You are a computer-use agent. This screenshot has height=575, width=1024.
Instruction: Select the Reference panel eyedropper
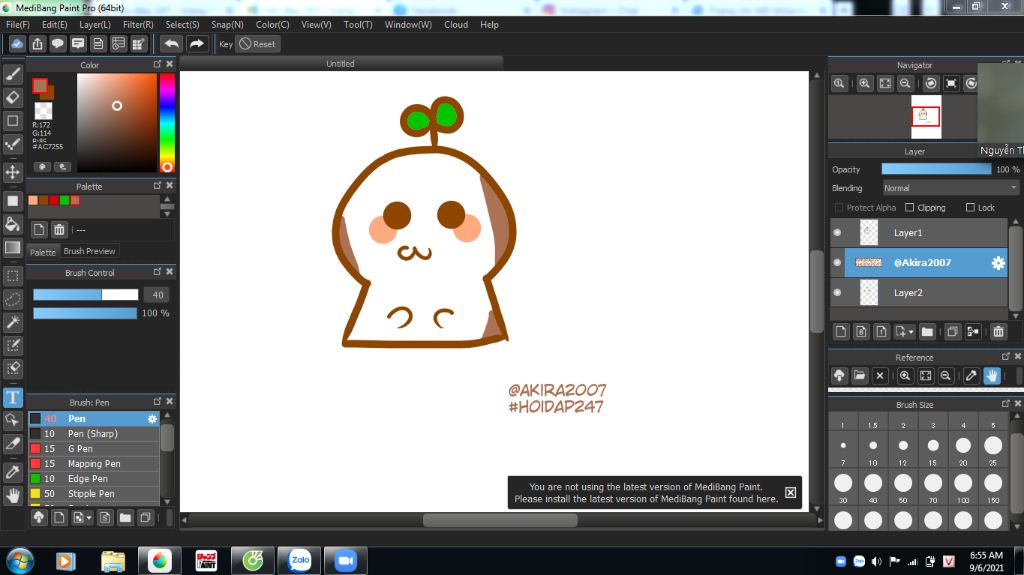[x=971, y=376]
